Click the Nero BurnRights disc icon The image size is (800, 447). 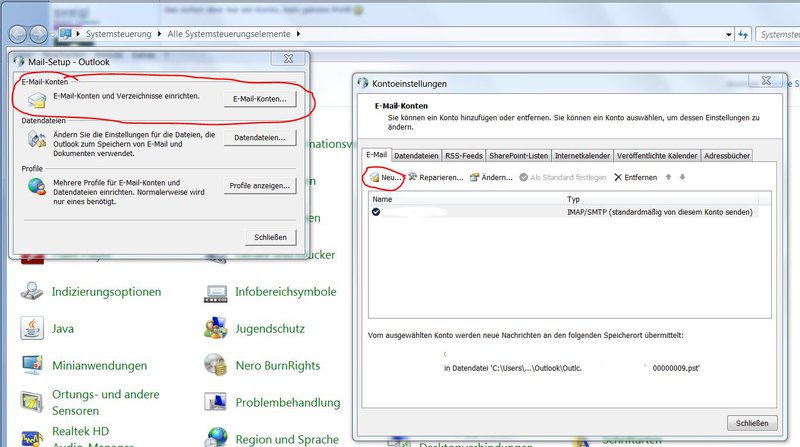tap(215, 365)
